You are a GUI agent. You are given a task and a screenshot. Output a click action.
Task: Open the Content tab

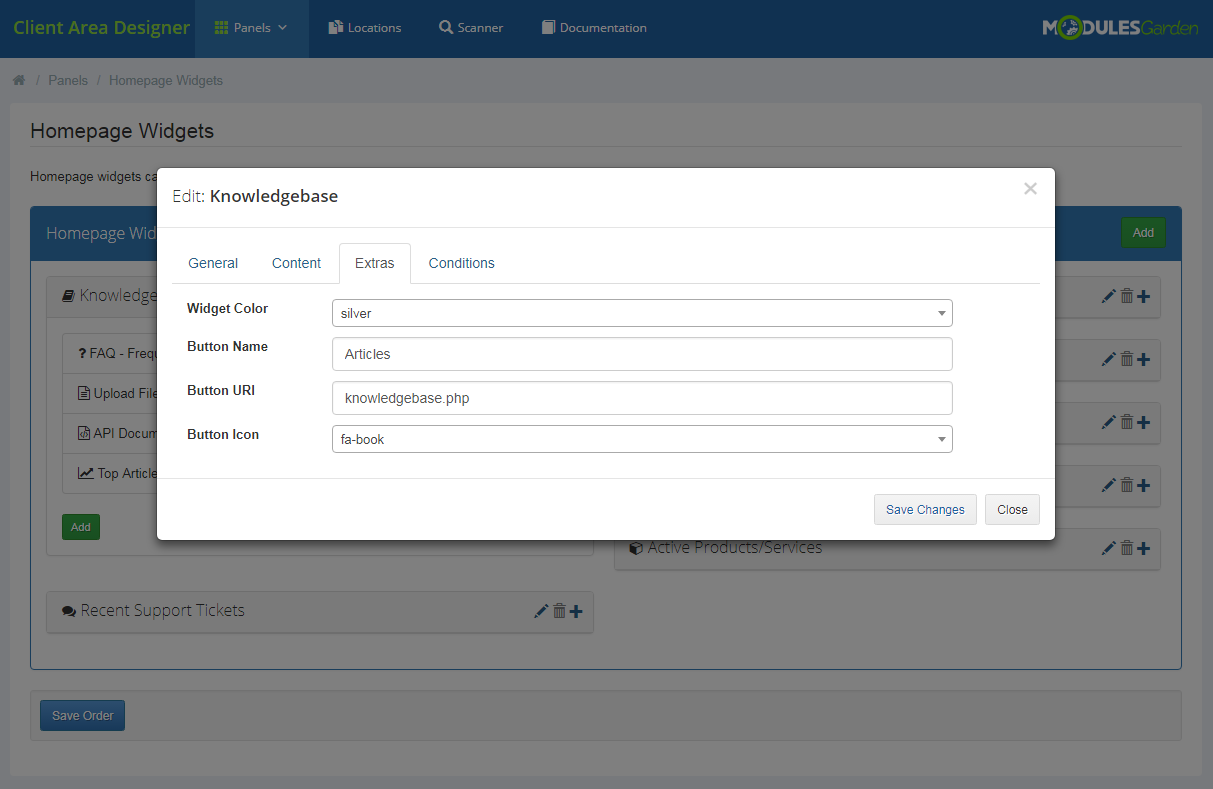pos(296,263)
